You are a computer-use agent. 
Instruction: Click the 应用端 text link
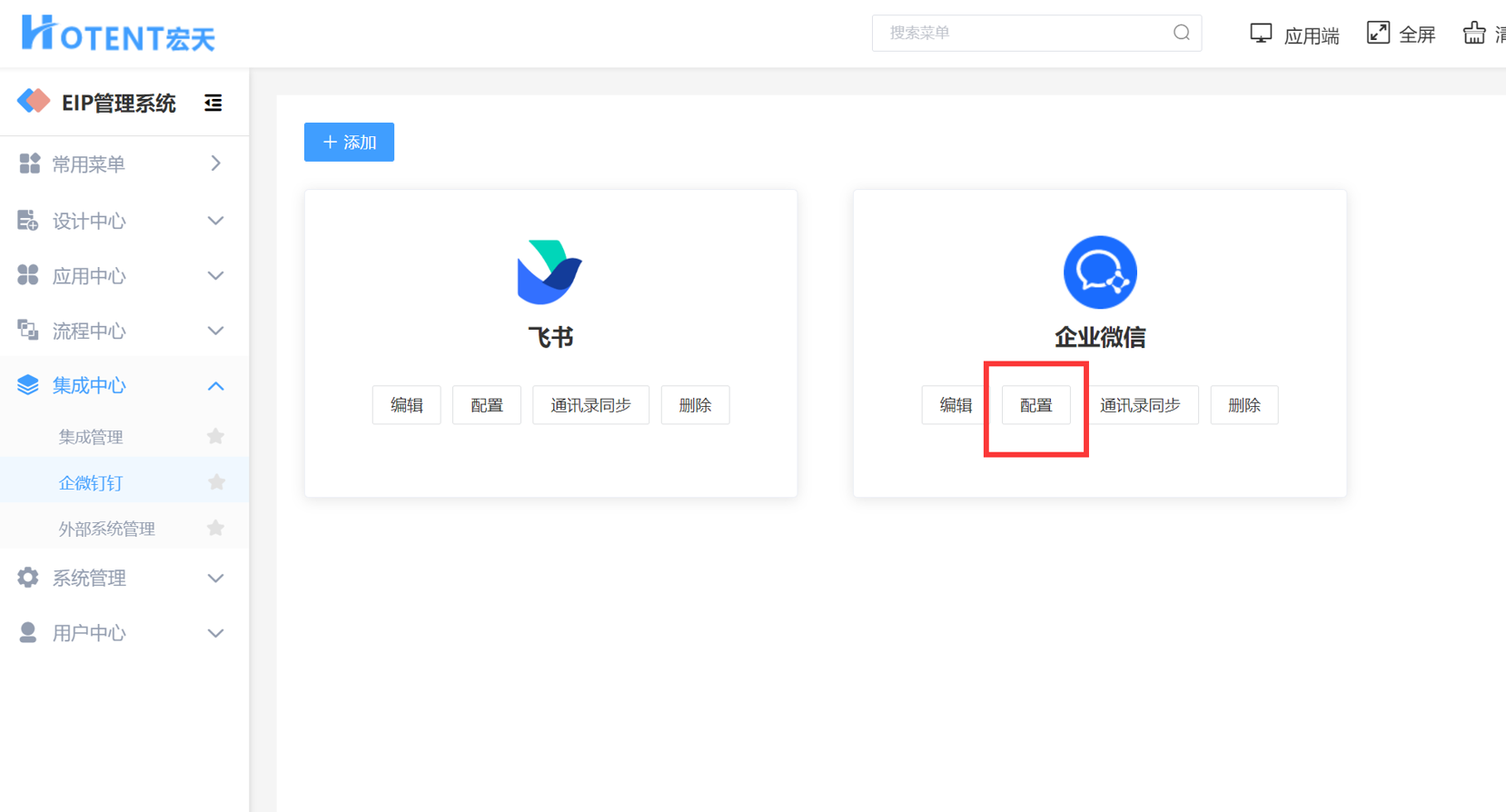tap(1312, 35)
